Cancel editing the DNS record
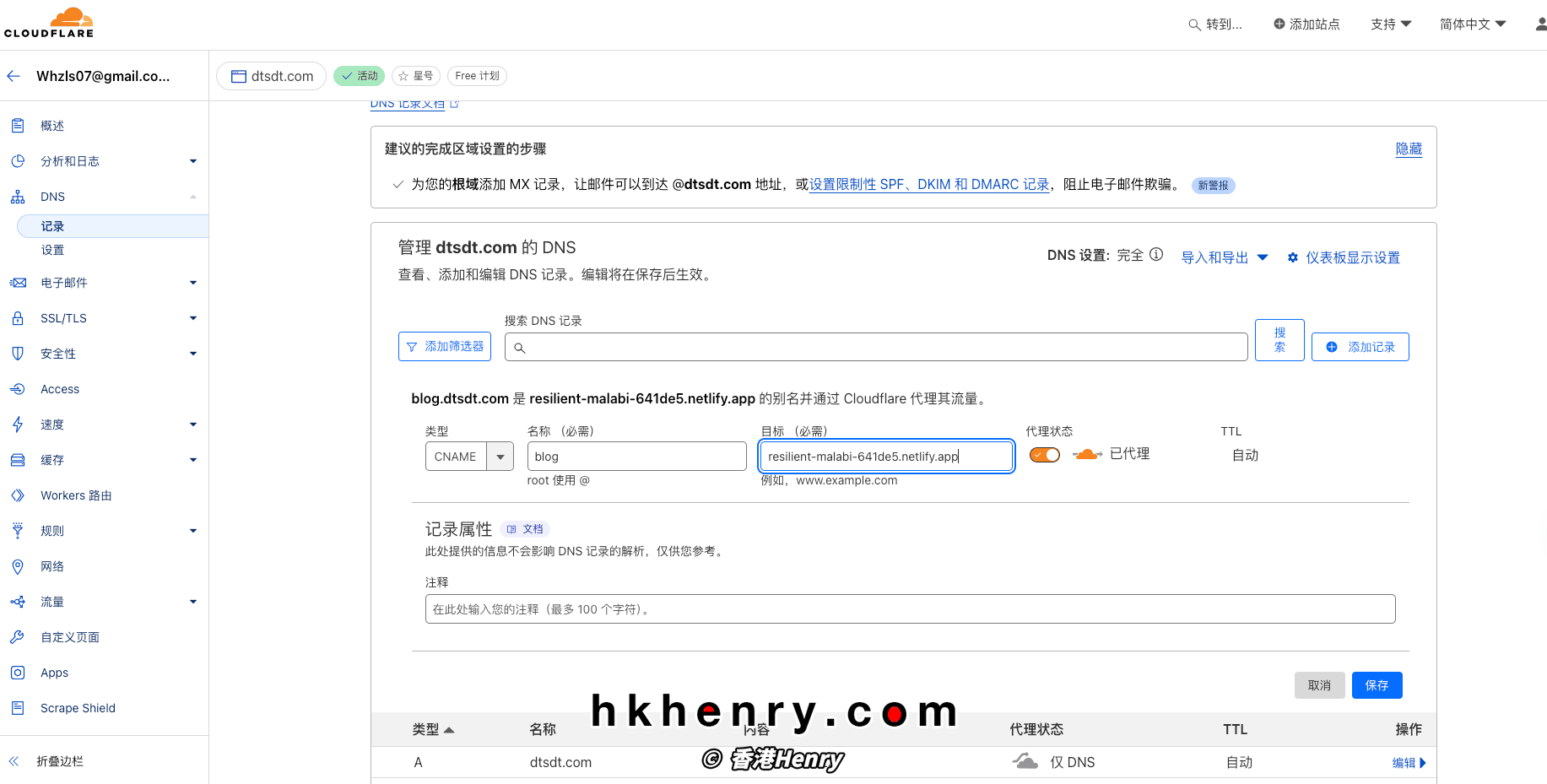1547x784 pixels. tap(1319, 685)
